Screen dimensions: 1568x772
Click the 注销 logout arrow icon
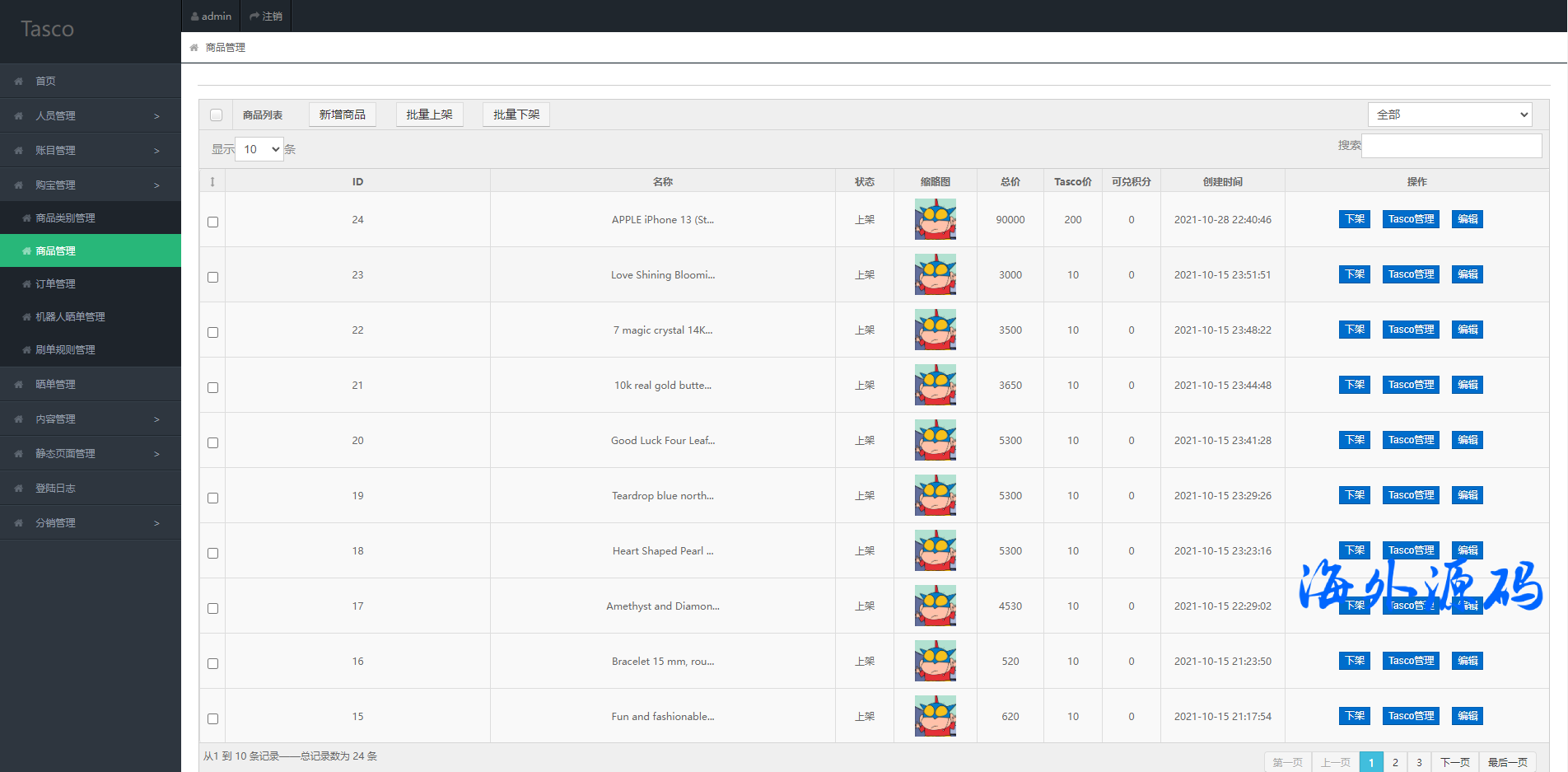[x=254, y=16]
